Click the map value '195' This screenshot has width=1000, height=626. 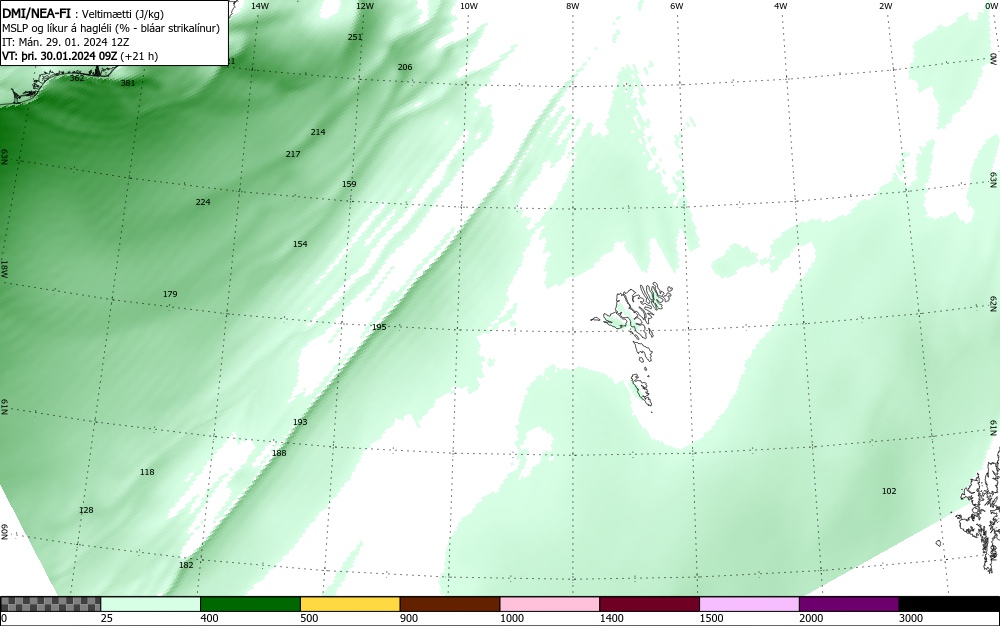[379, 327]
